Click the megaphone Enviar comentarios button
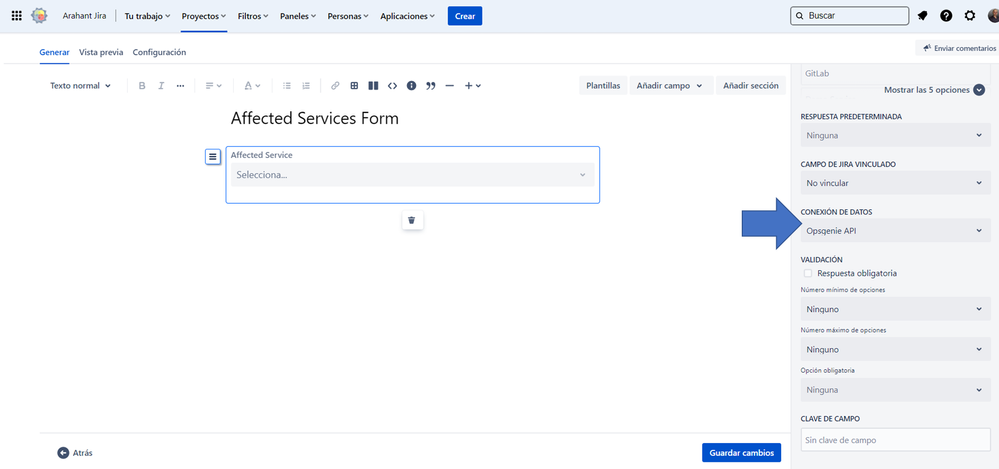The image size is (999, 469). tap(958, 48)
